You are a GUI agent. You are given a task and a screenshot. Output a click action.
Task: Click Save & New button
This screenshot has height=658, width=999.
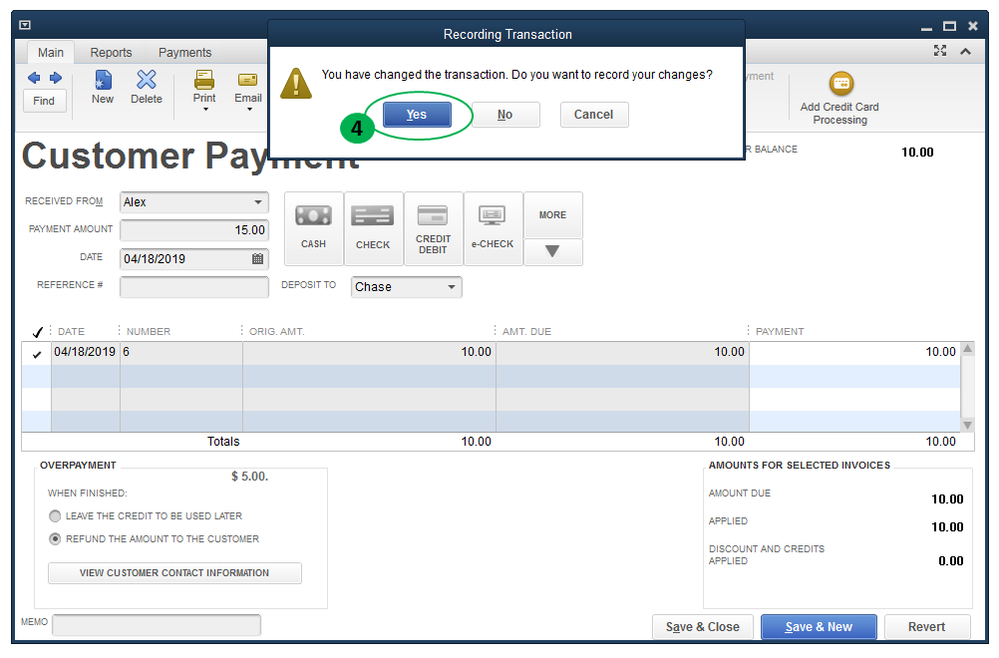[819, 627]
